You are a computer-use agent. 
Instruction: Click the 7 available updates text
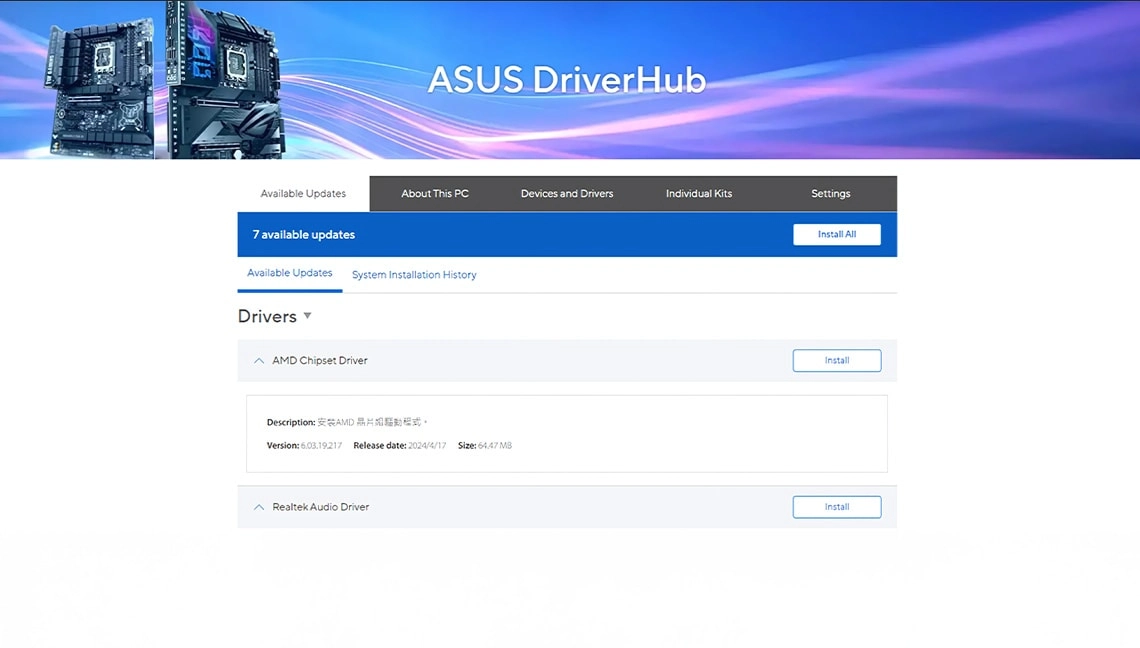click(304, 235)
